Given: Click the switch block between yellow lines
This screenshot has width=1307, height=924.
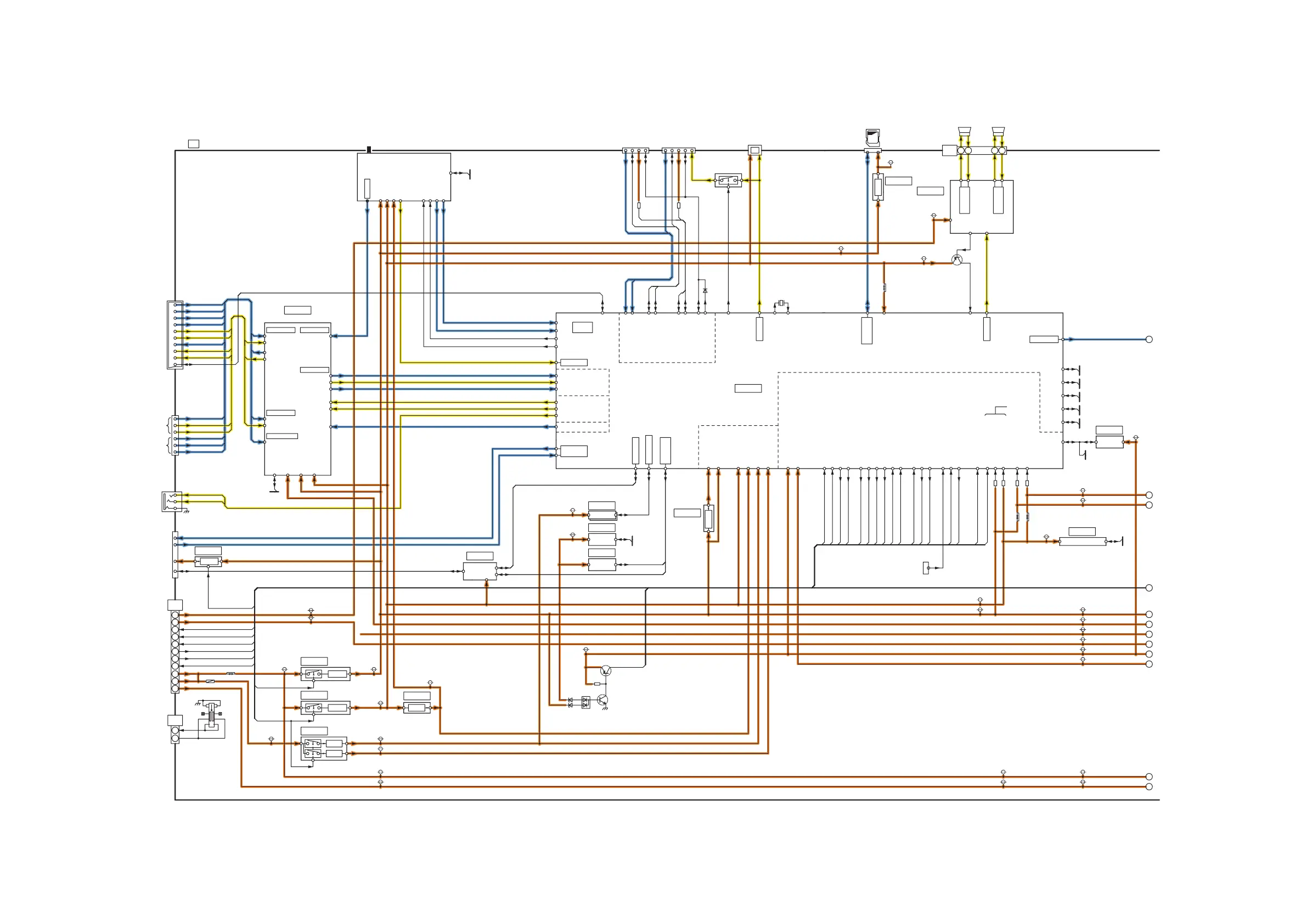Looking at the screenshot, I should coord(728,181).
